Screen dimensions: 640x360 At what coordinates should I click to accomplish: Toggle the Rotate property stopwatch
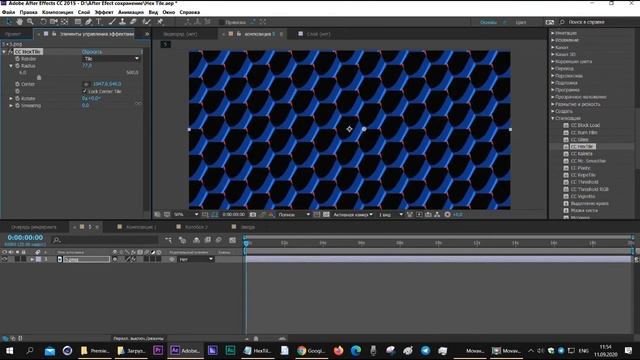point(18,98)
